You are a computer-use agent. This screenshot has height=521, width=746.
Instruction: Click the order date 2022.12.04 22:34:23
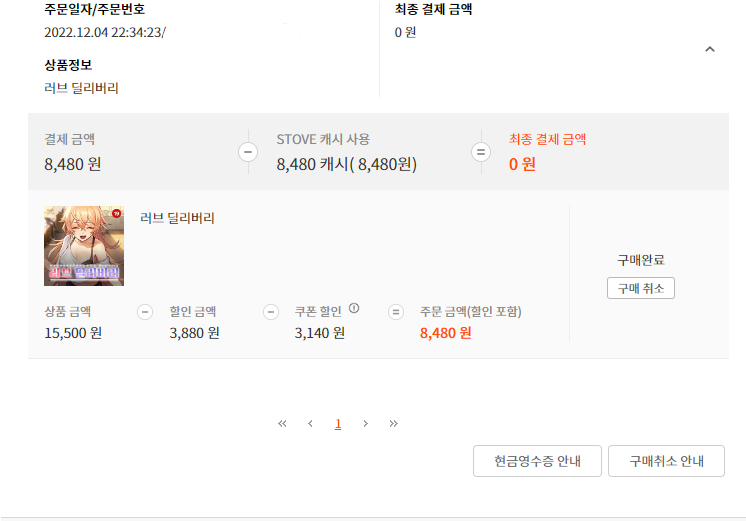pyautogui.click(x=104, y=32)
